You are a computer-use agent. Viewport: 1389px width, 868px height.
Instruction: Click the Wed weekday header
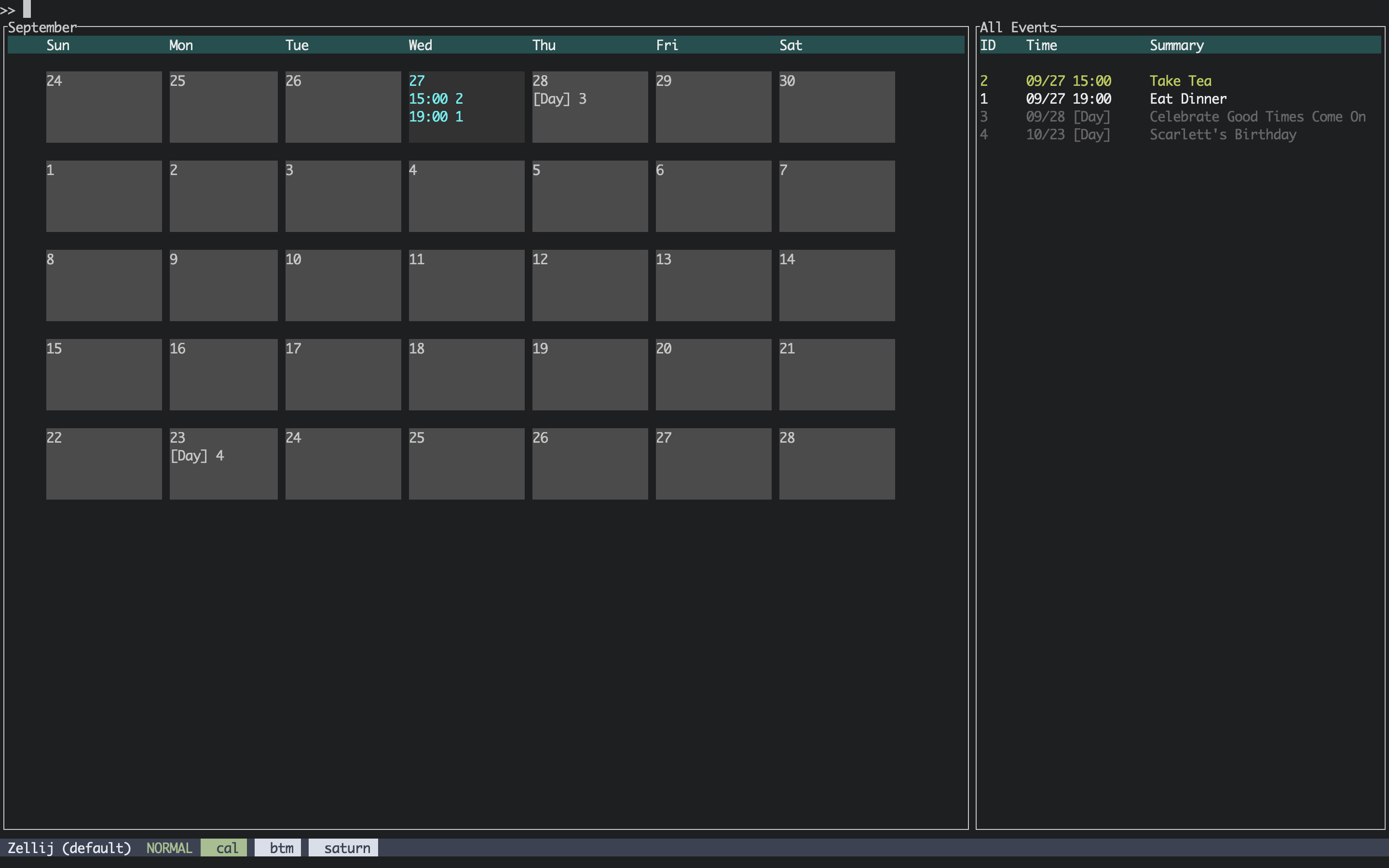point(420,45)
